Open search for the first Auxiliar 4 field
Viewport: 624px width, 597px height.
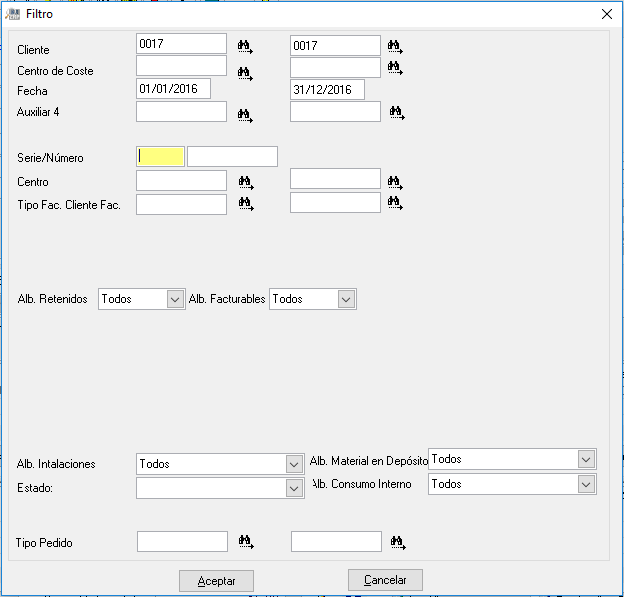pos(245,115)
